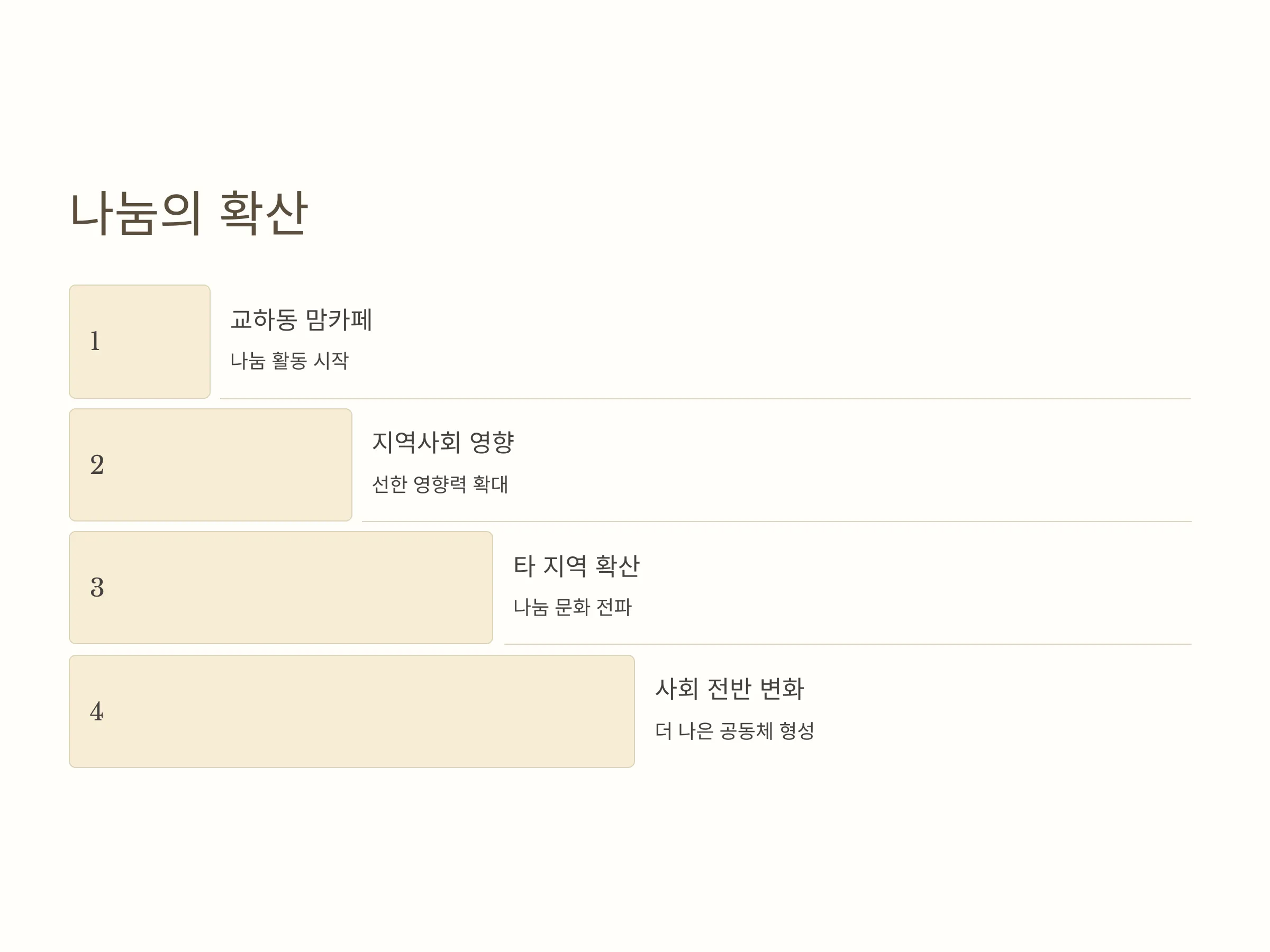Screen dimensions: 1270x952
Task: Select the step 1 beige box
Action: pyautogui.click(x=140, y=342)
